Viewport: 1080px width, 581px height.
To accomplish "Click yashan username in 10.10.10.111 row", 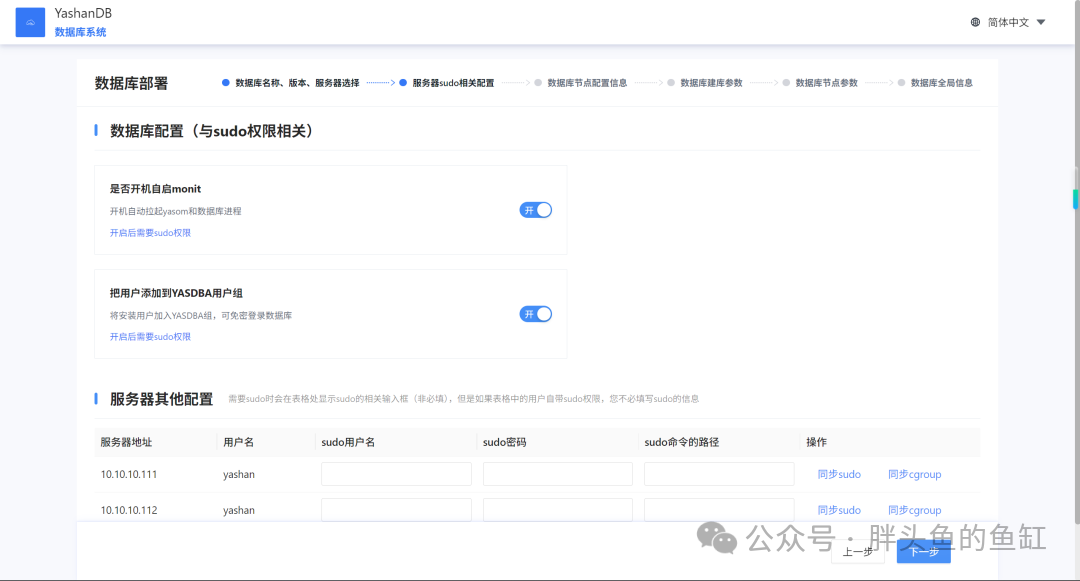I will pyautogui.click(x=239, y=474).
